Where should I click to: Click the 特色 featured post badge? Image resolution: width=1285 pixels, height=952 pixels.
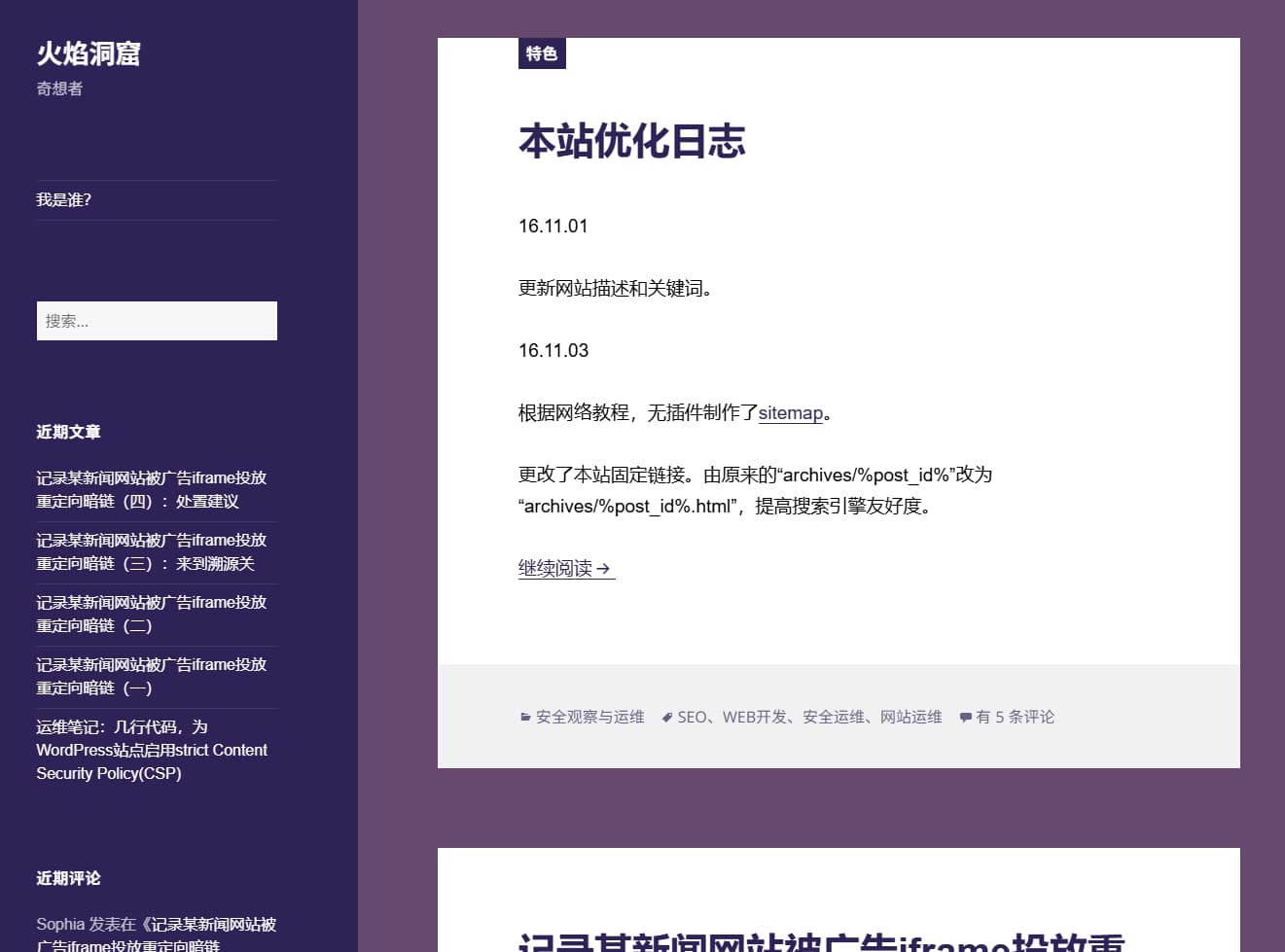pos(541,53)
